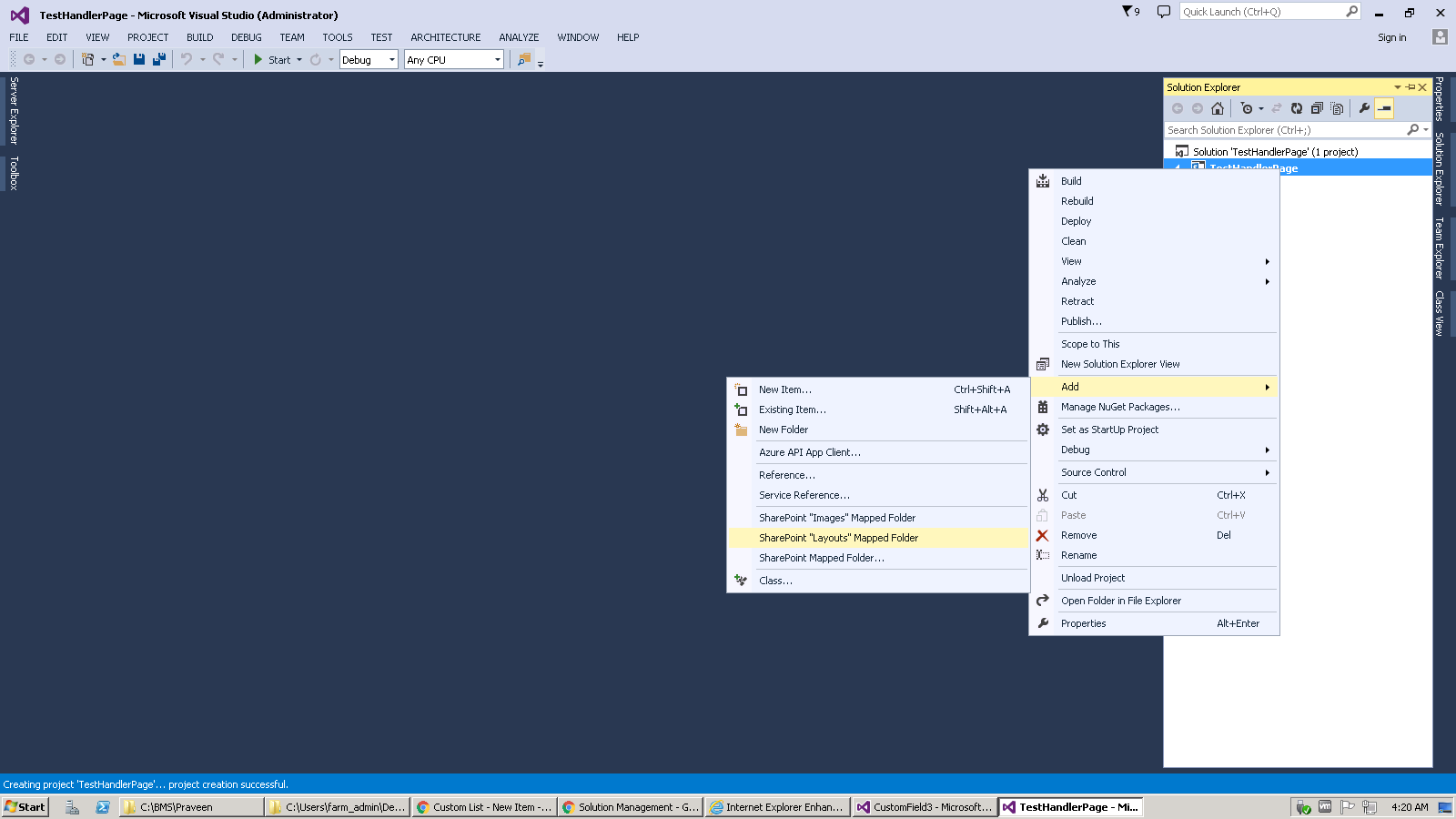Viewport: 1456px width, 819px height.
Task: Click the Save icon on the main toolbar
Action: pyautogui.click(x=138, y=59)
